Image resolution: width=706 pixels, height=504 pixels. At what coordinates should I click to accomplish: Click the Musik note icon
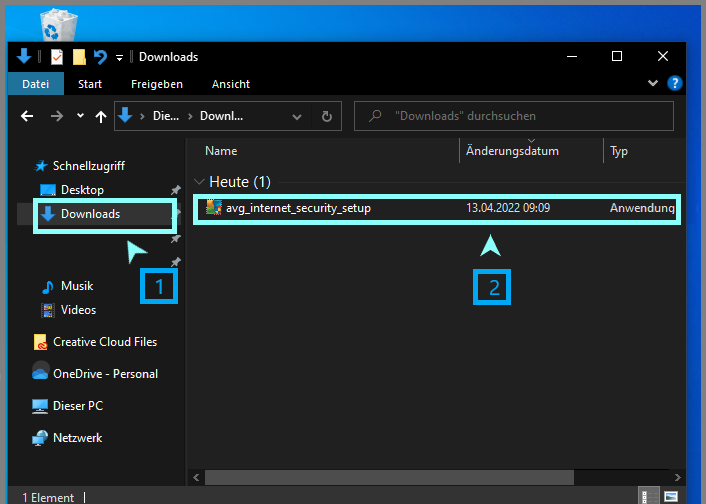point(47,286)
